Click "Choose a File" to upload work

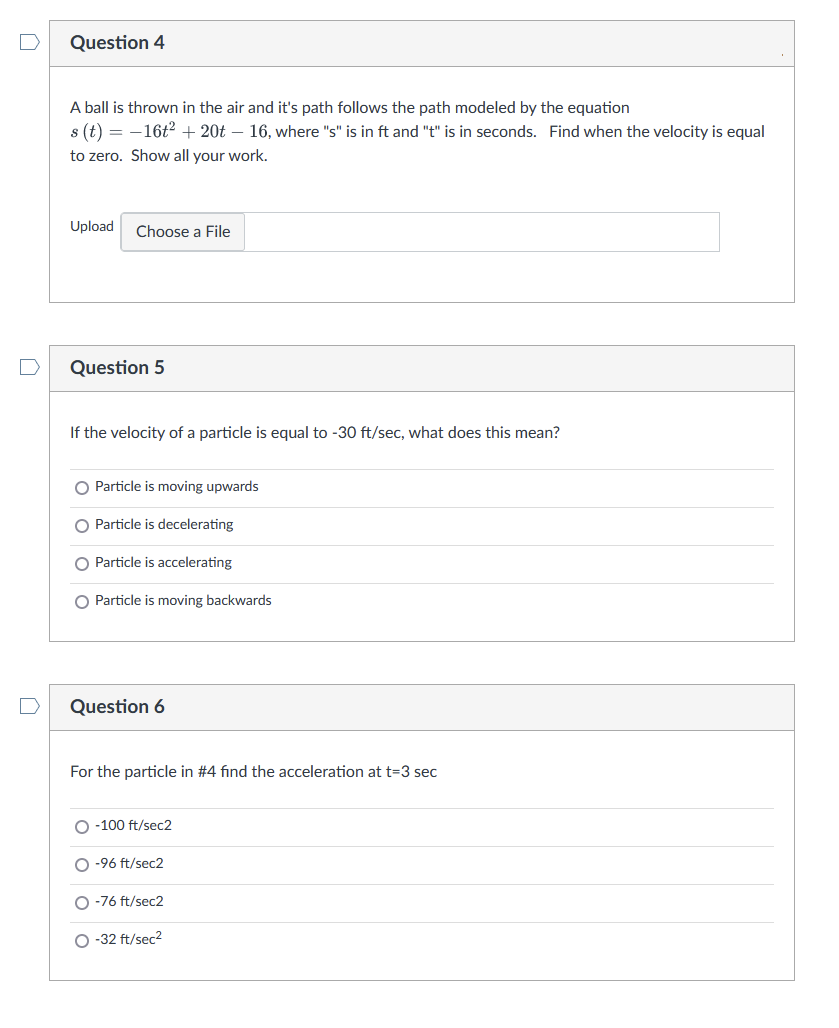click(182, 231)
